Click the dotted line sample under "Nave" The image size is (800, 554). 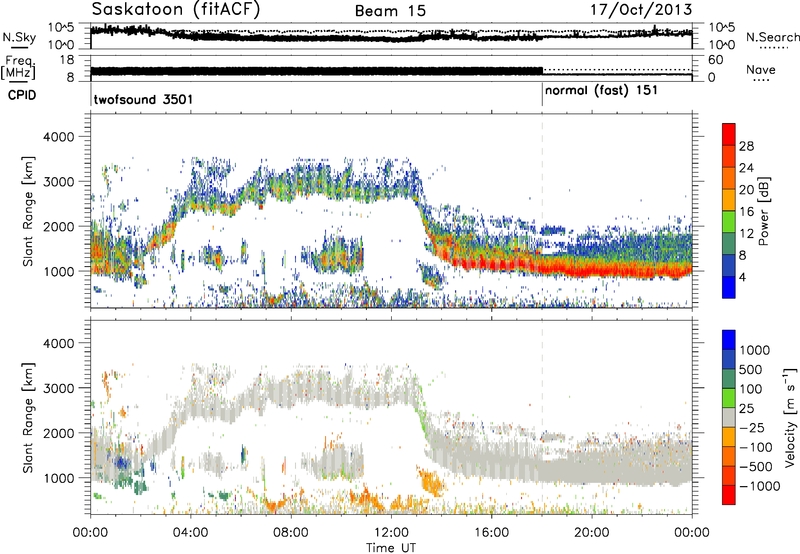pos(761,81)
